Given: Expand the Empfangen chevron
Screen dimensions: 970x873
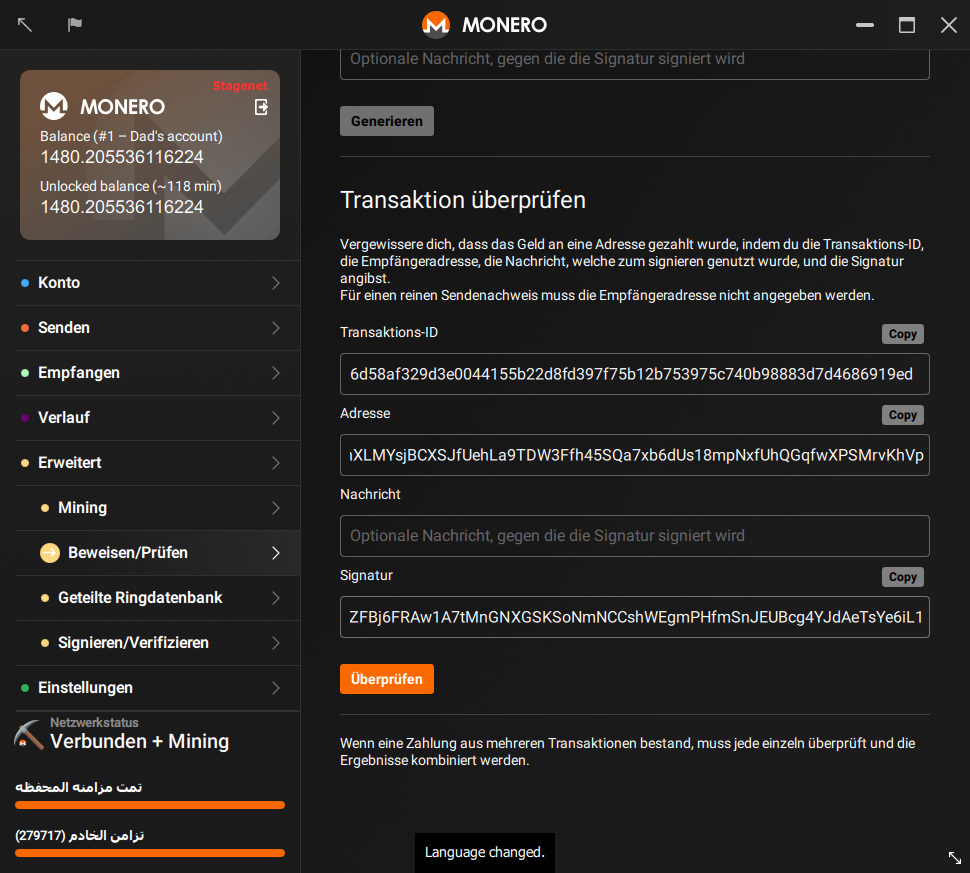Looking at the screenshot, I should coord(276,373).
